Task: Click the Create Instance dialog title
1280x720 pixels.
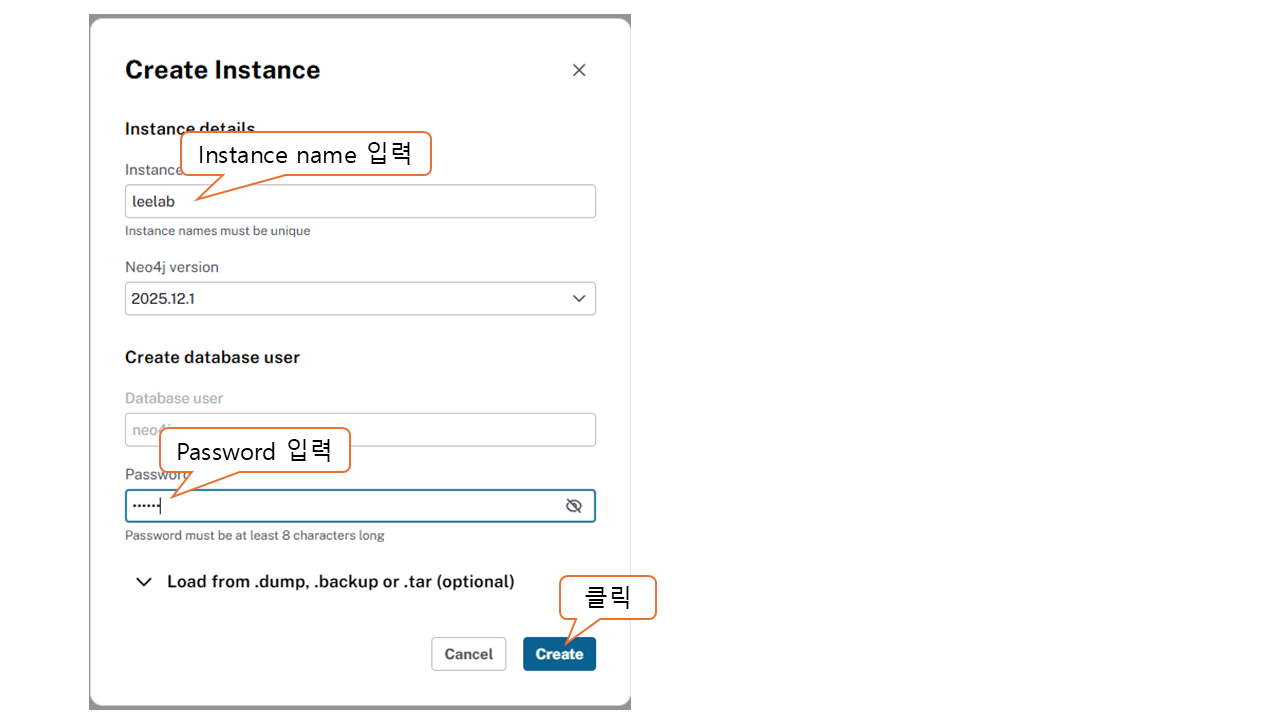Action: click(223, 70)
